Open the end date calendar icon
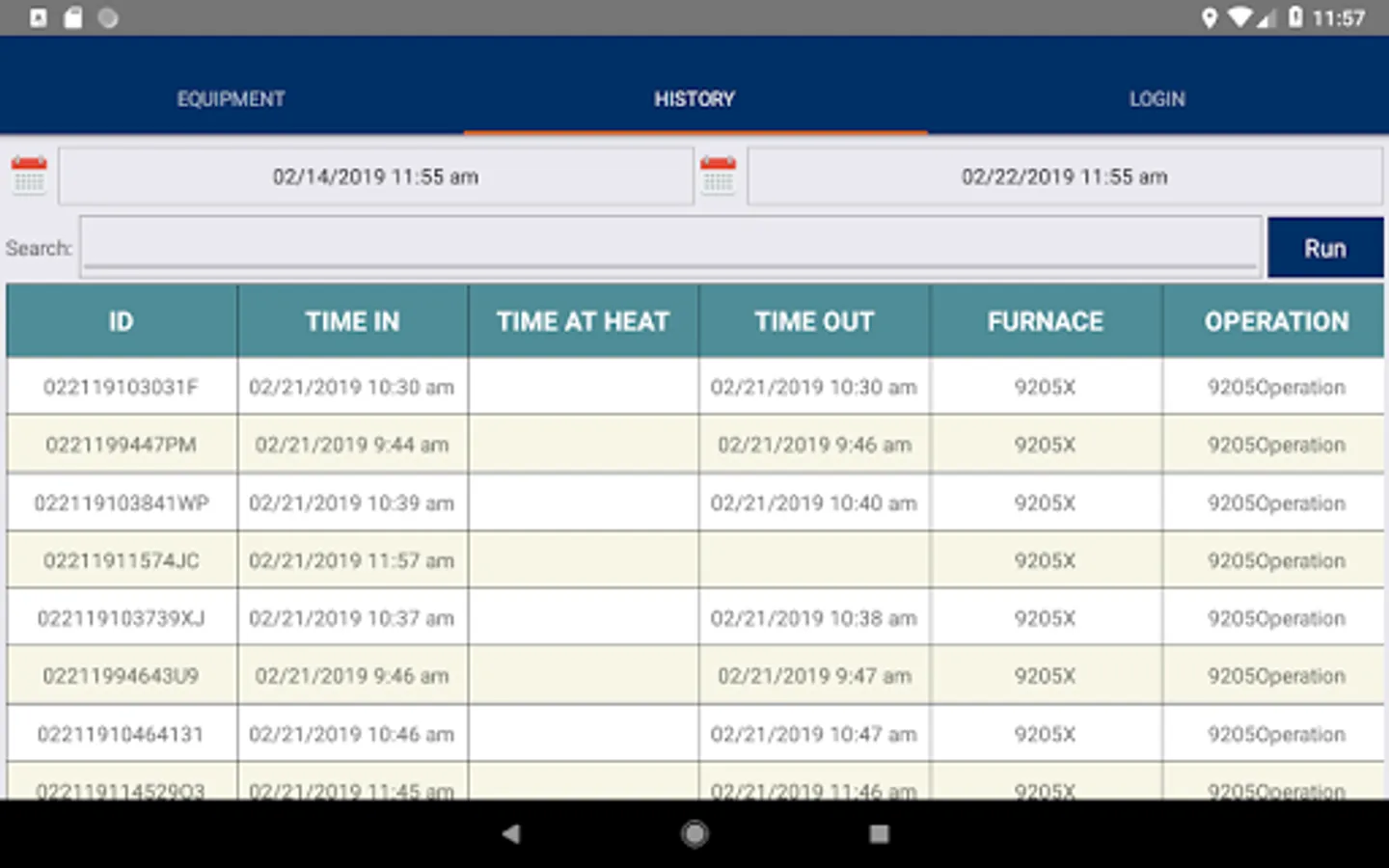This screenshot has width=1389, height=868. coord(718,176)
